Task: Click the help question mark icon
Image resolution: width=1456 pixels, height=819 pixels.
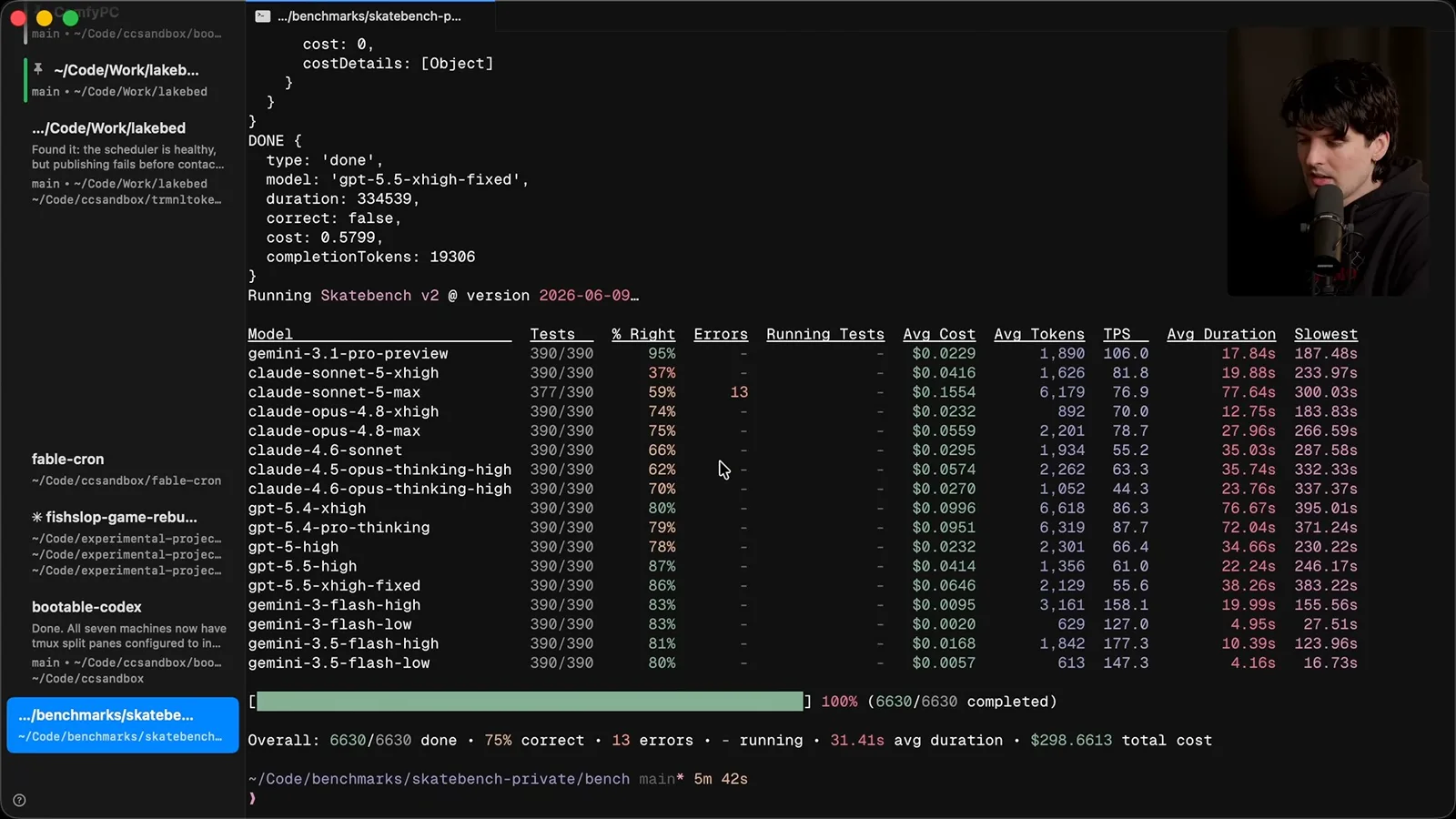Action: pos(19,801)
